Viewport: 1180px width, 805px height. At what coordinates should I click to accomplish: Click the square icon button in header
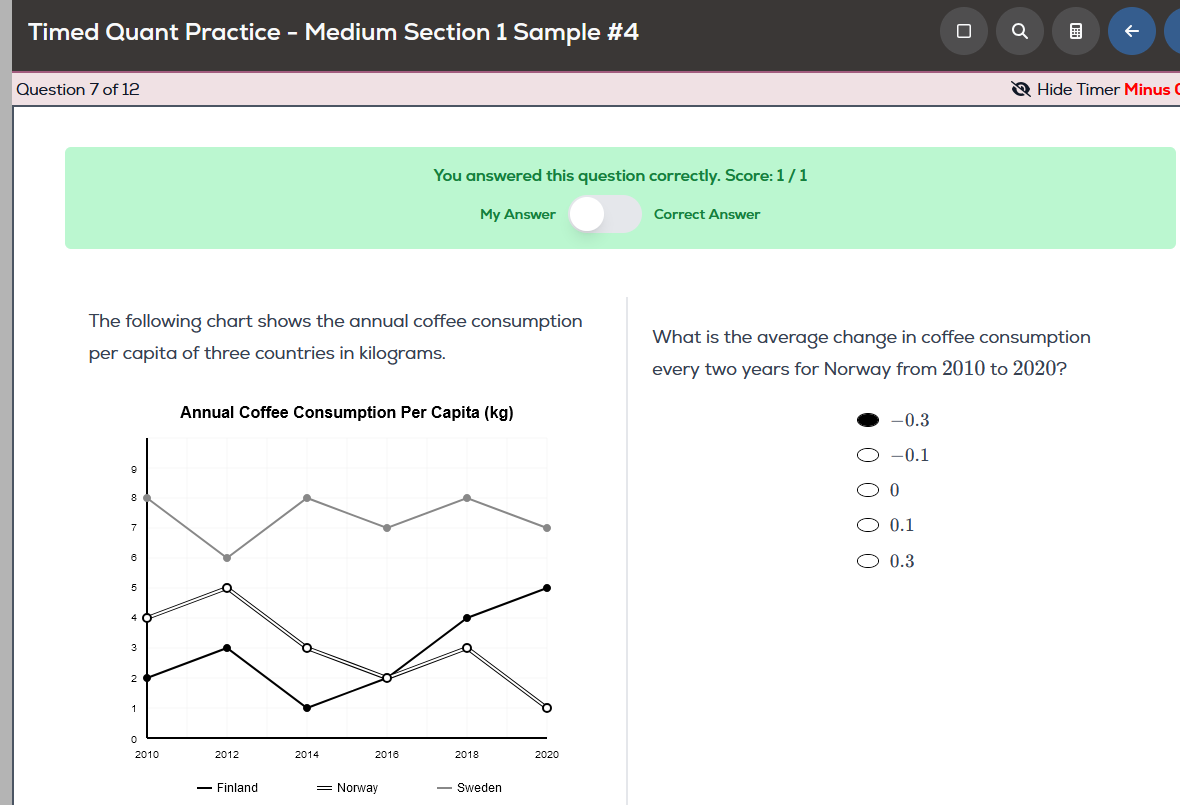tap(964, 32)
